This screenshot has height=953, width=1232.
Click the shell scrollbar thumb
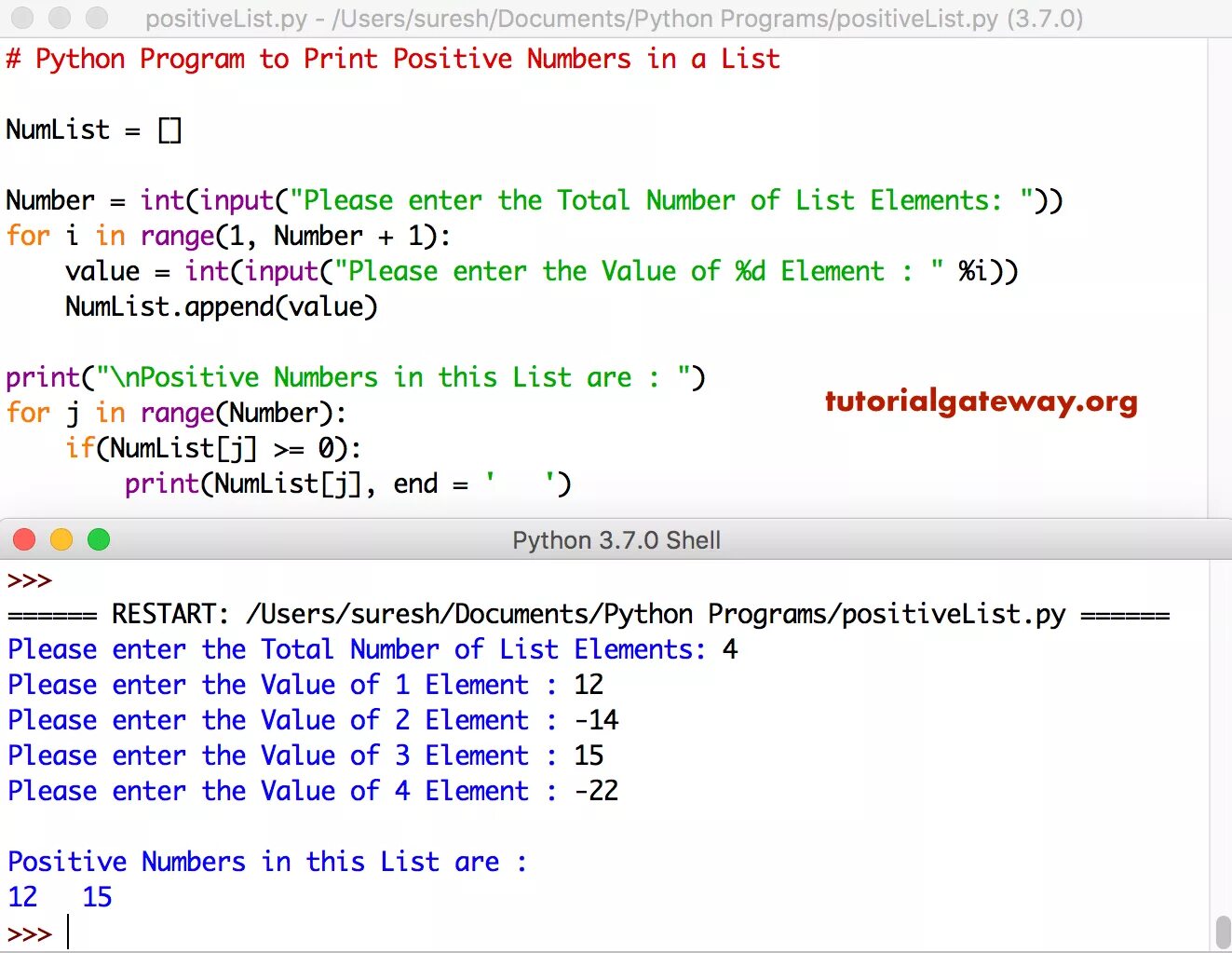pyautogui.click(x=1223, y=933)
